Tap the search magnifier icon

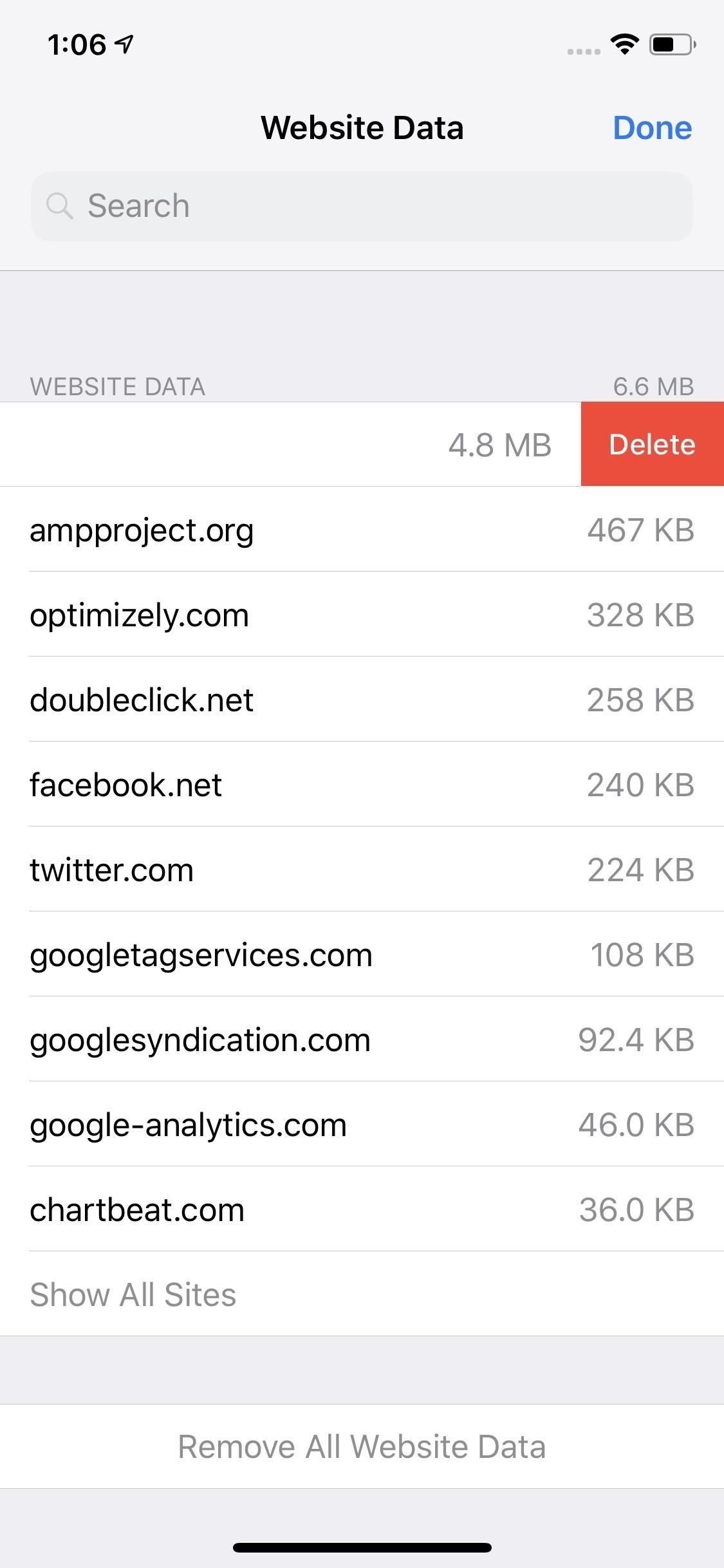(60, 206)
